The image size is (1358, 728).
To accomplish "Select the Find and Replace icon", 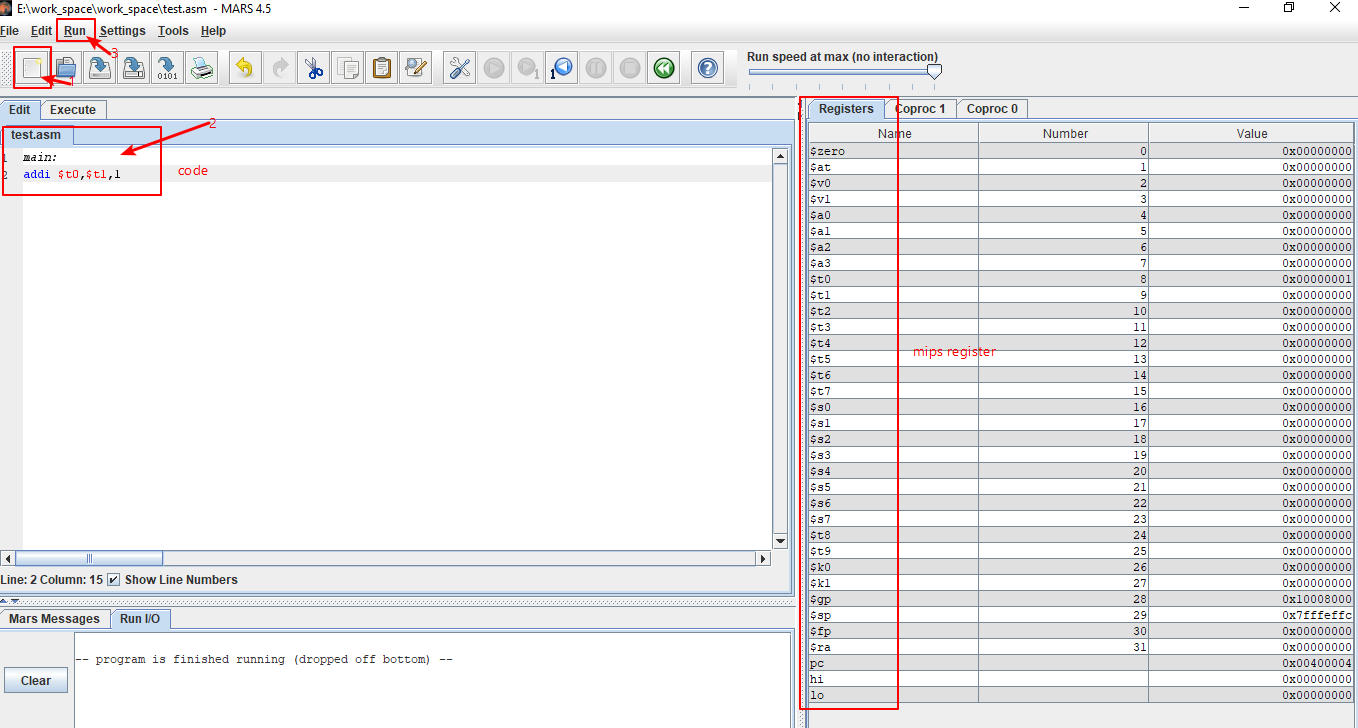I will coord(415,67).
